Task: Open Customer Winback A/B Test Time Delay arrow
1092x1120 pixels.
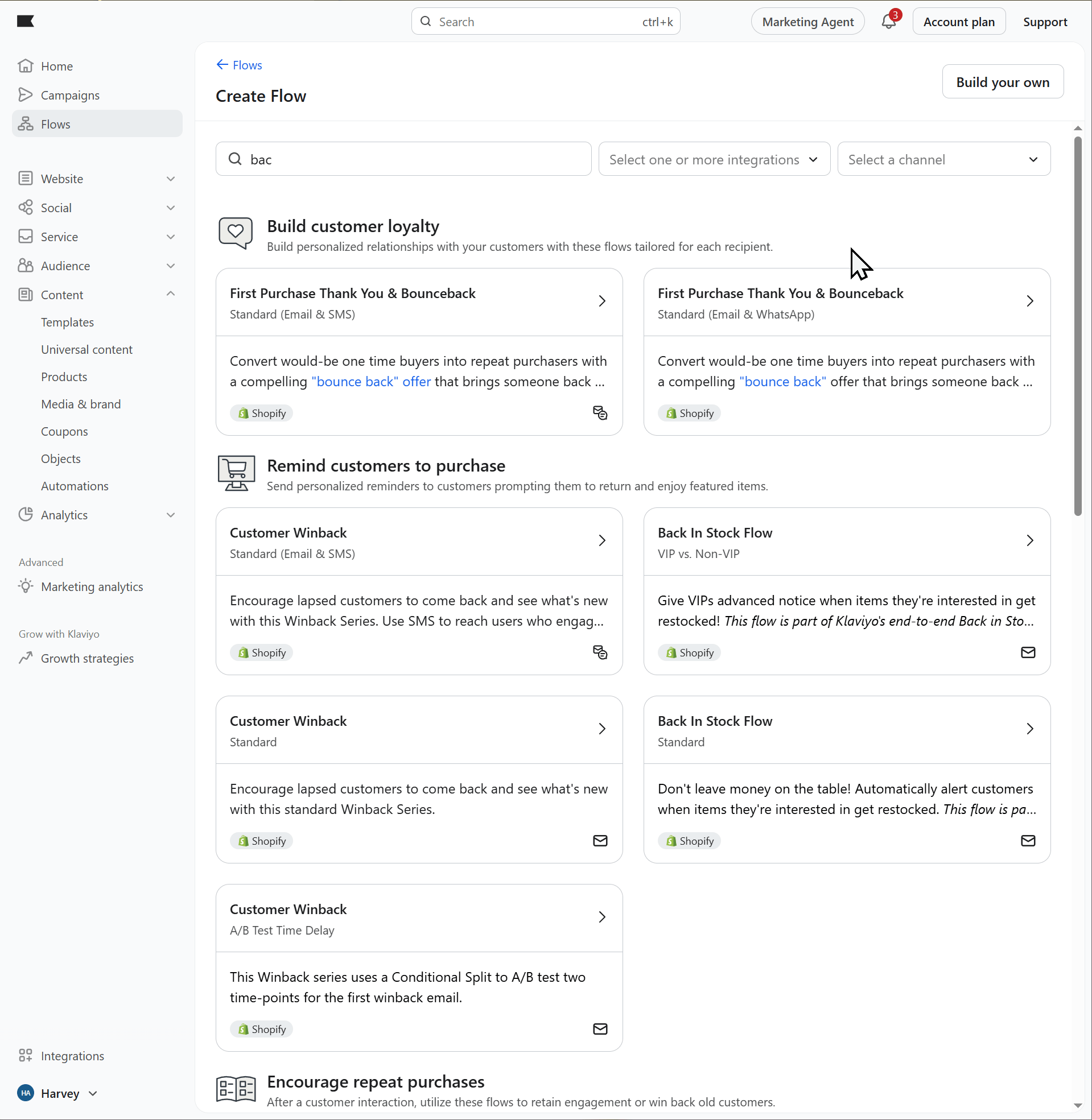Action: [x=601, y=917]
